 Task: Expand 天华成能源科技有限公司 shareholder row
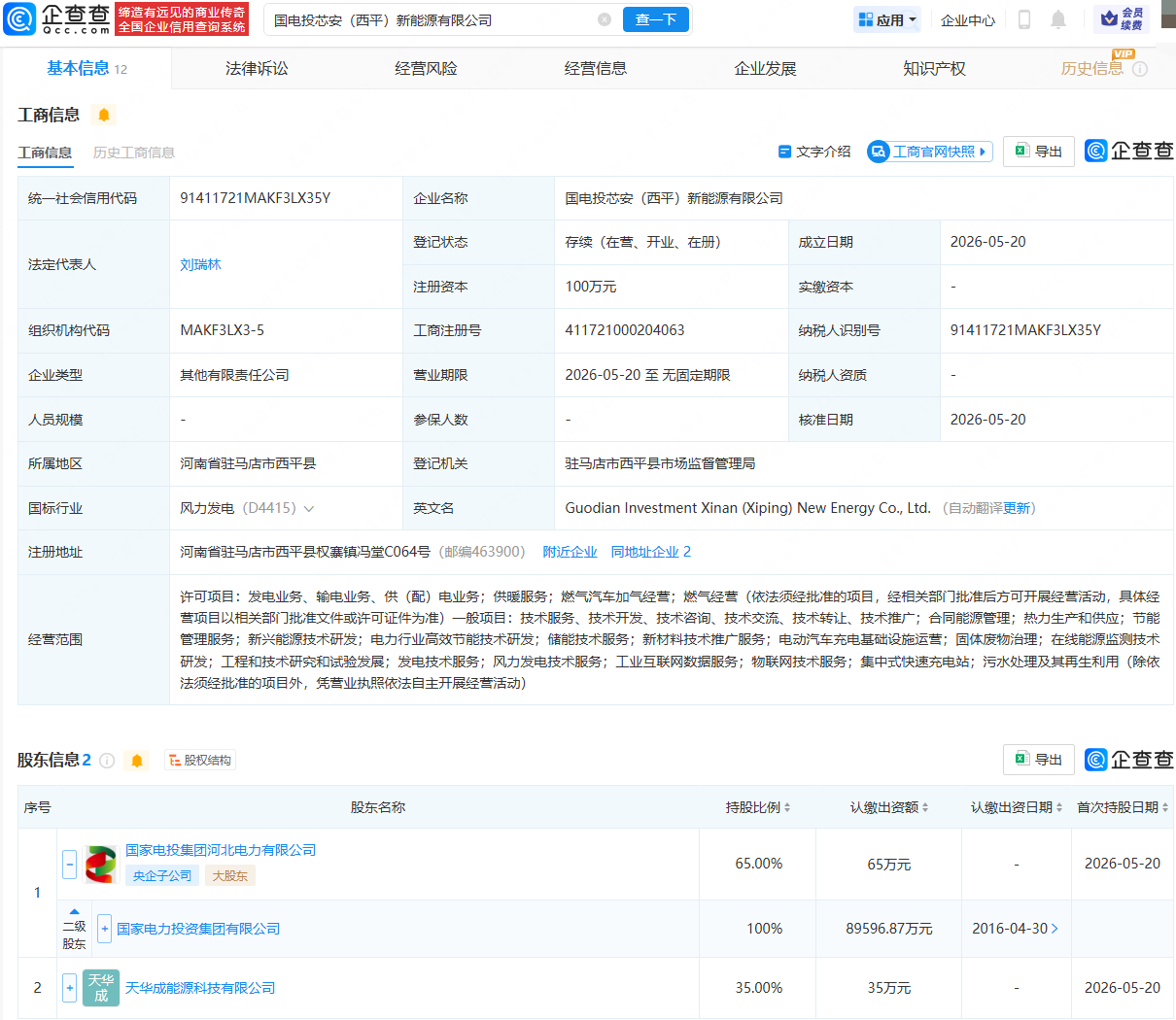point(70,988)
